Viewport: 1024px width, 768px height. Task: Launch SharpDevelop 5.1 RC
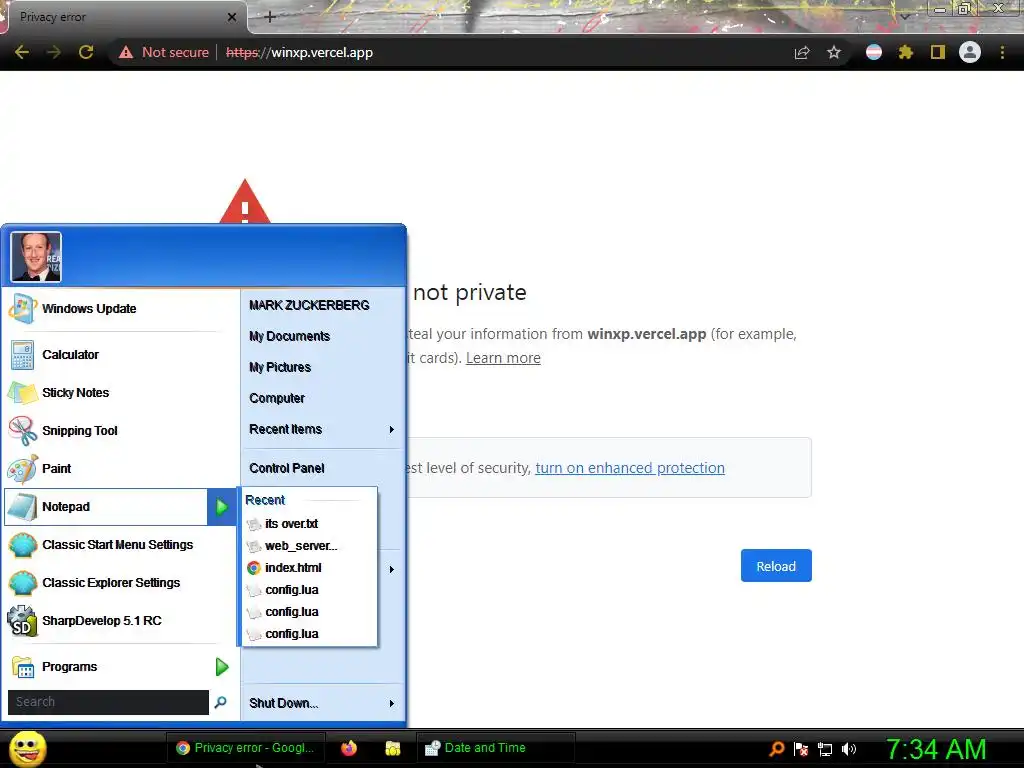120,620
